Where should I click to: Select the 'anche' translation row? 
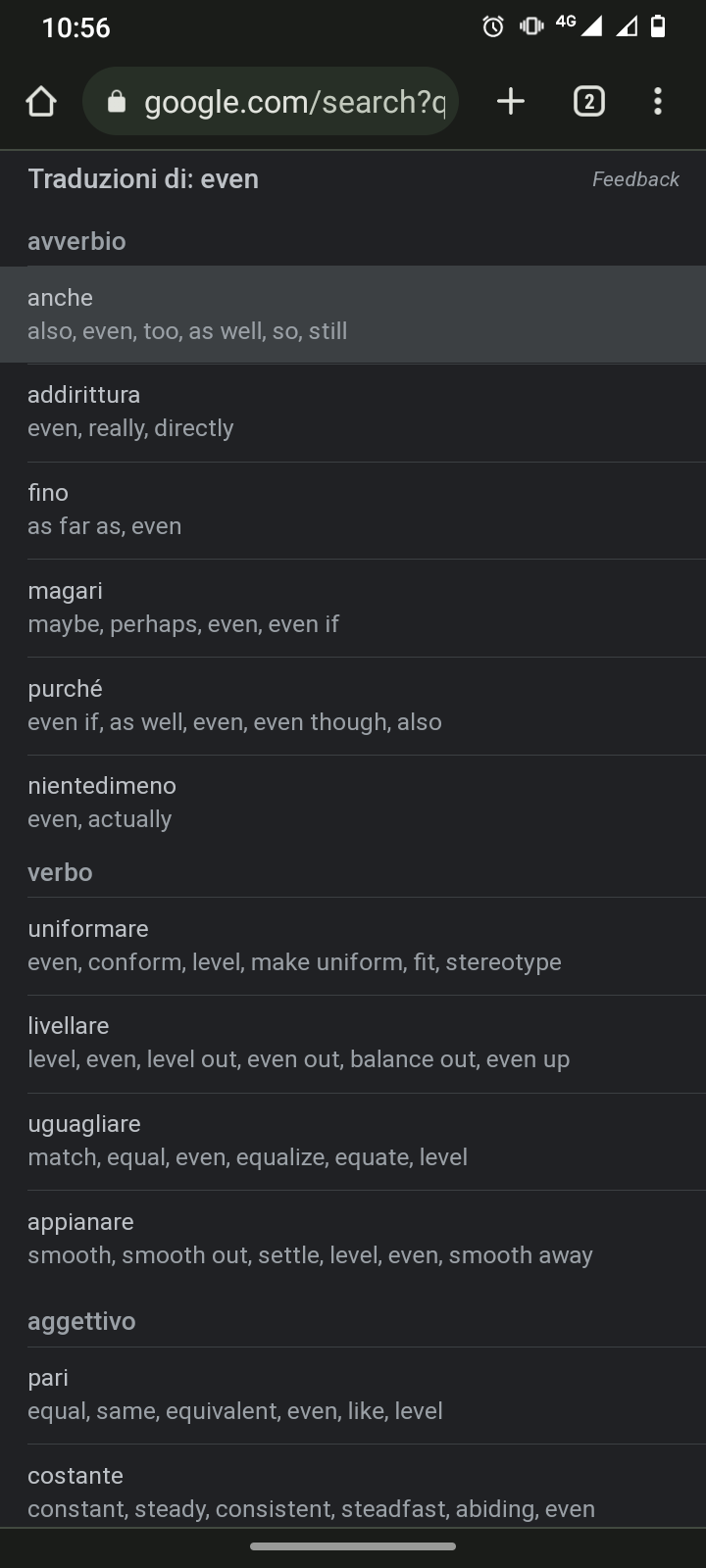point(353,315)
